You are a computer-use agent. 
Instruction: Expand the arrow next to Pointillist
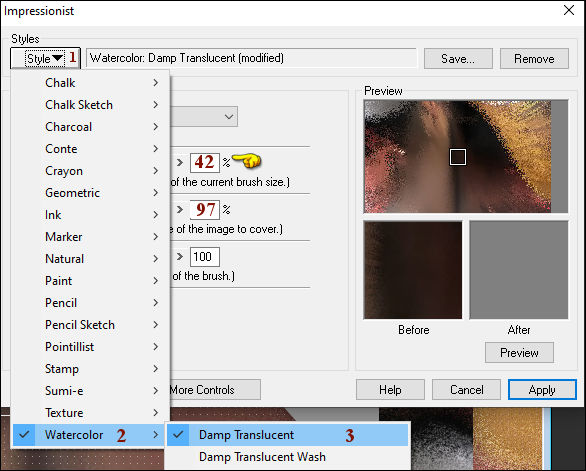[x=156, y=347]
